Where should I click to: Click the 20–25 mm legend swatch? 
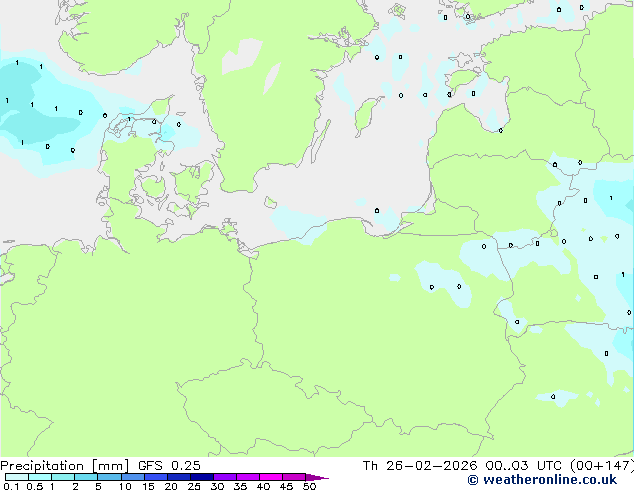179,477
